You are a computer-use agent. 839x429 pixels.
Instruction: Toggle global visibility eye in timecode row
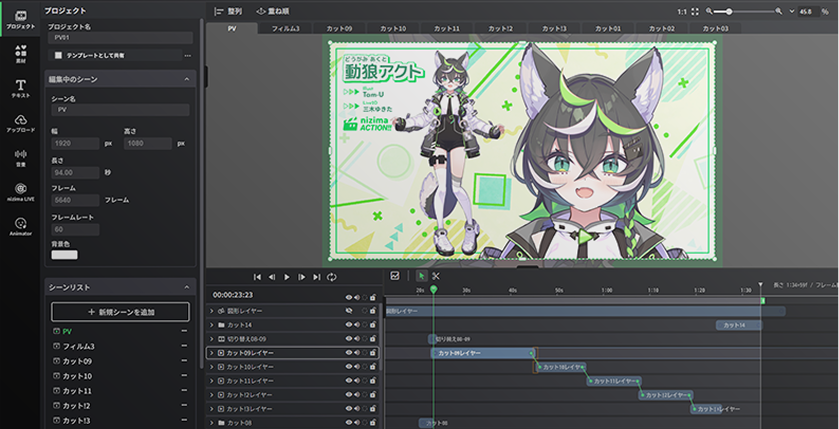349,297
